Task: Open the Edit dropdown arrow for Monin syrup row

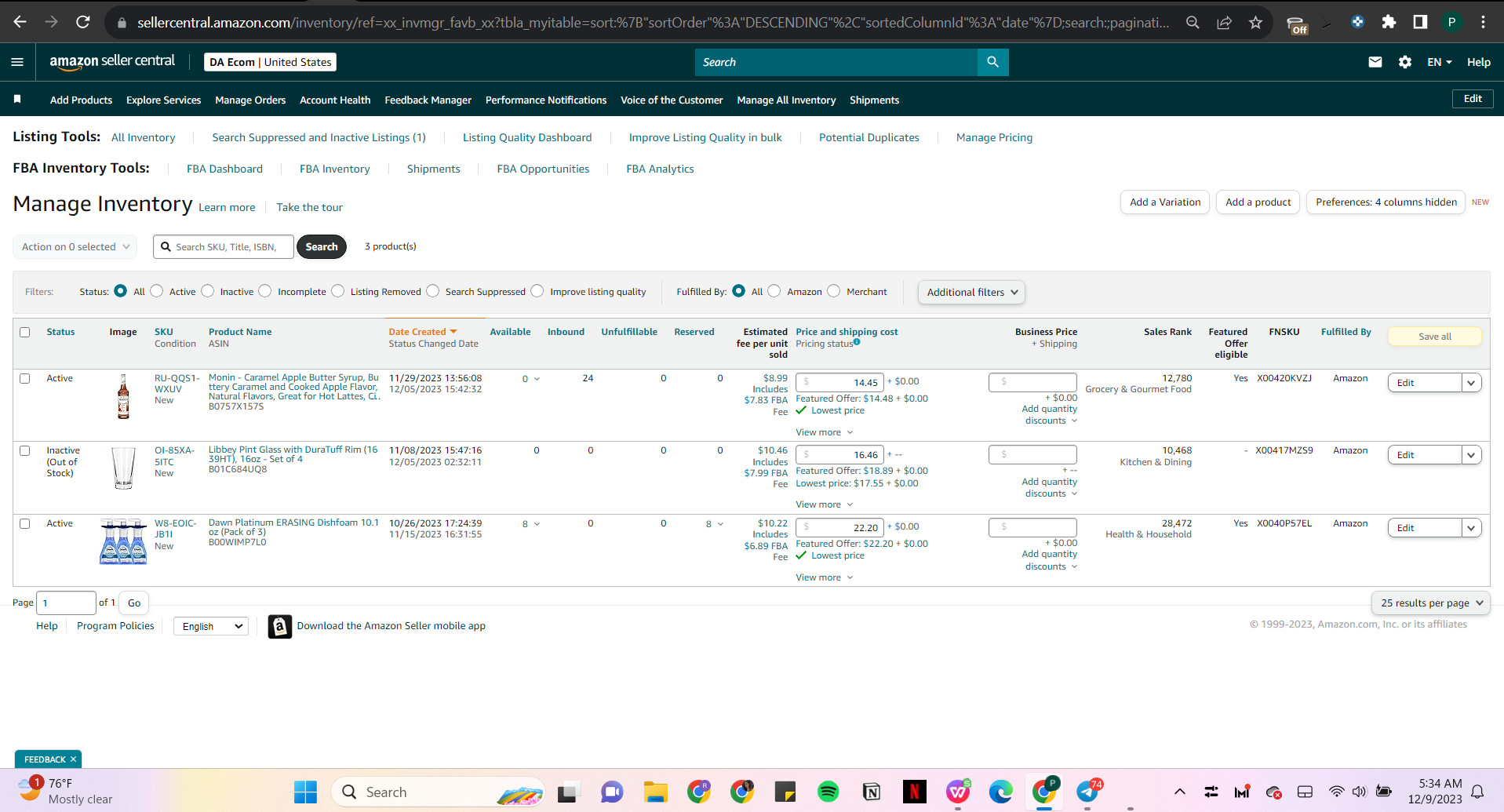Action: [x=1471, y=383]
